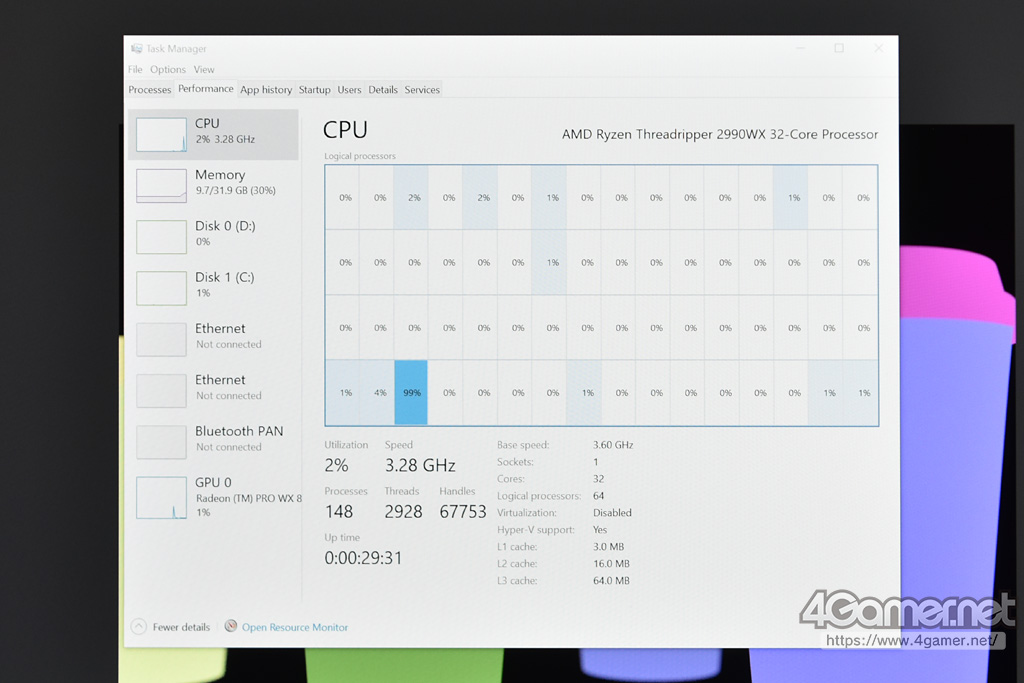Viewport: 1024px width, 683px height.
Task: Click the Speed value 3.28 GHz
Action: pyautogui.click(x=420, y=466)
